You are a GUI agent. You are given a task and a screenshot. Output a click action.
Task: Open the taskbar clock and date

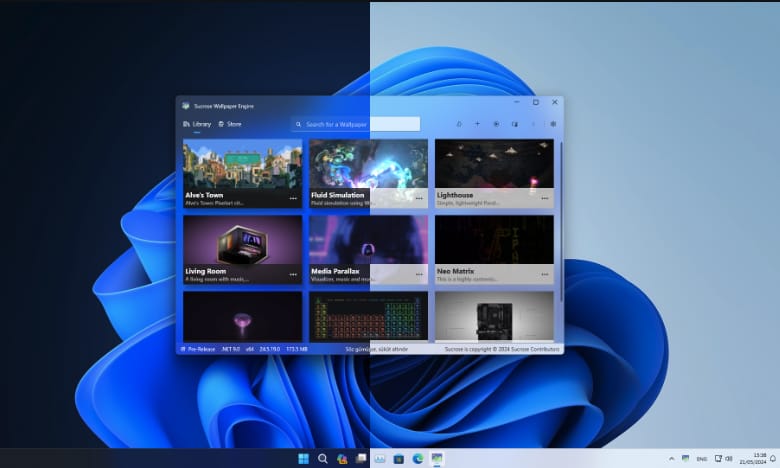coord(753,459)
